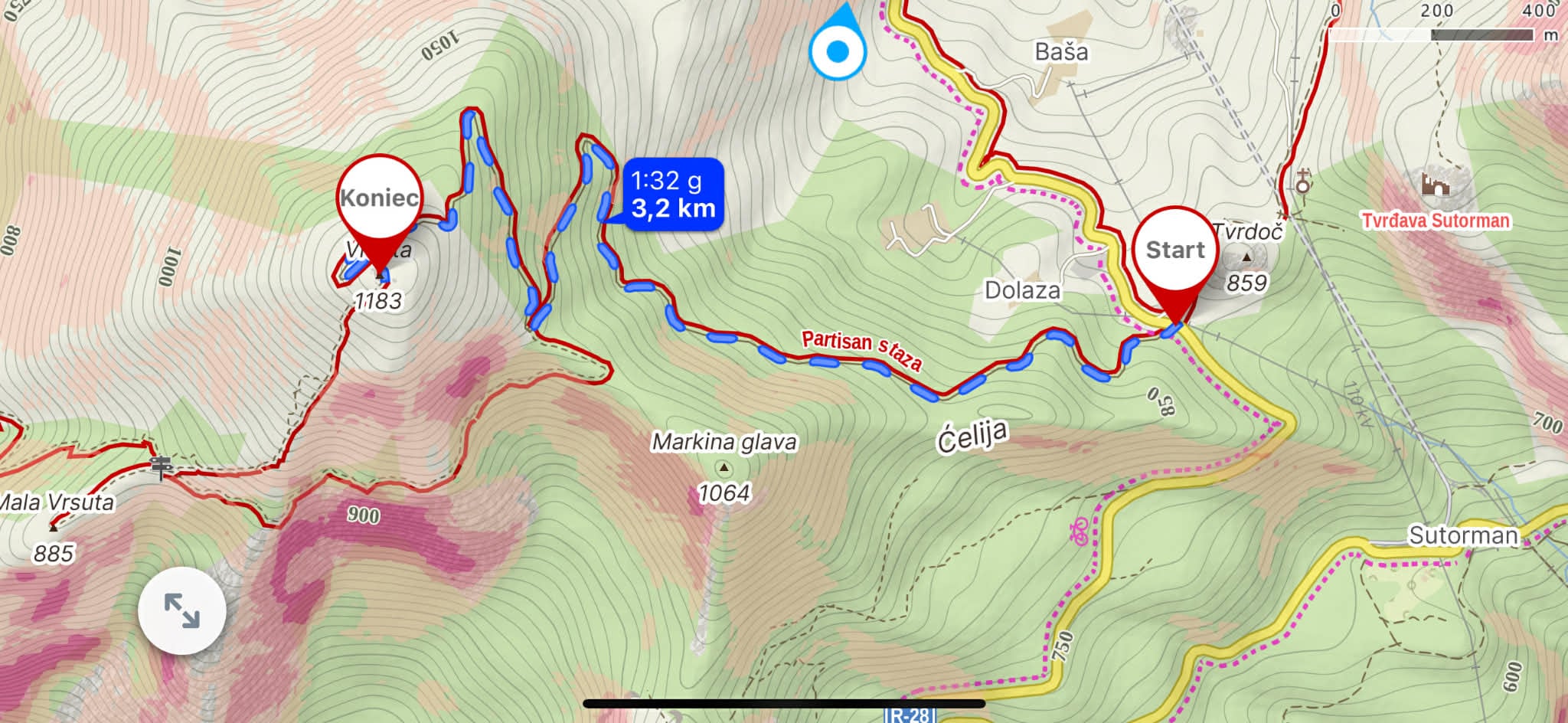The image size is (1568, 723).
Task: Tap the expand map fullscreen button
Action: point(182,610)
